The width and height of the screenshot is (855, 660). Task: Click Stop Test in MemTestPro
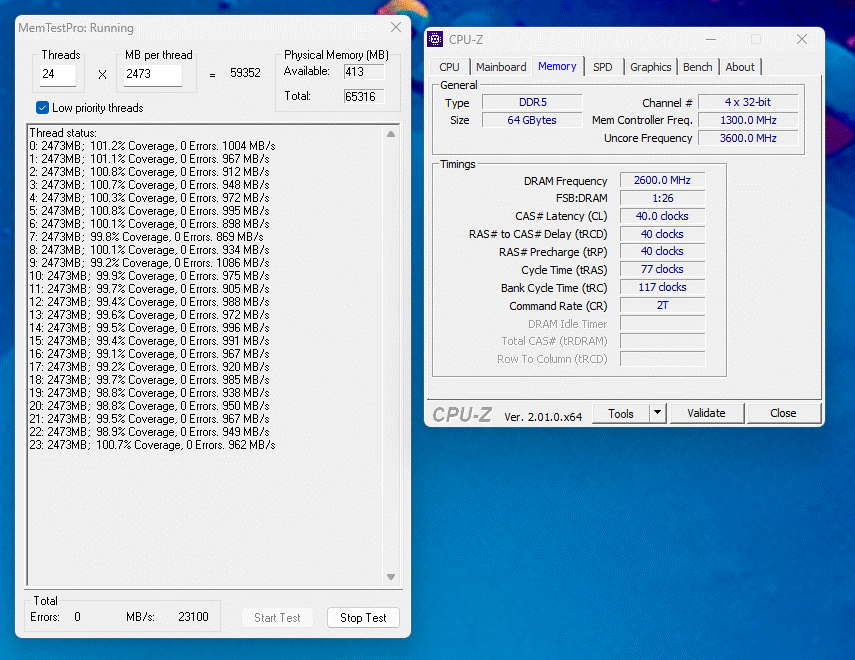click(x=363, y=617)
